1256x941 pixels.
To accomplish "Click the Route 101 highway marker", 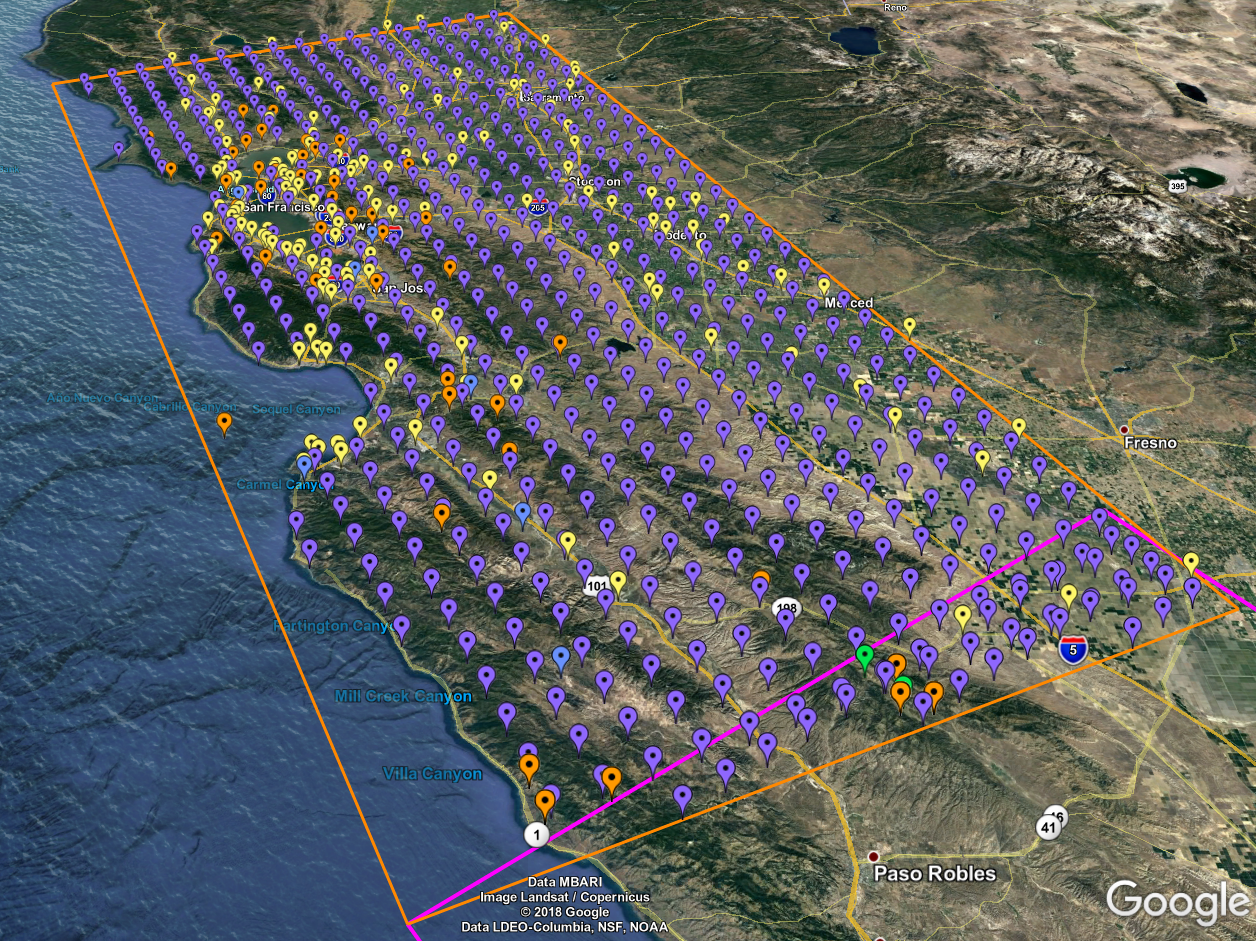I will point(598,584).
